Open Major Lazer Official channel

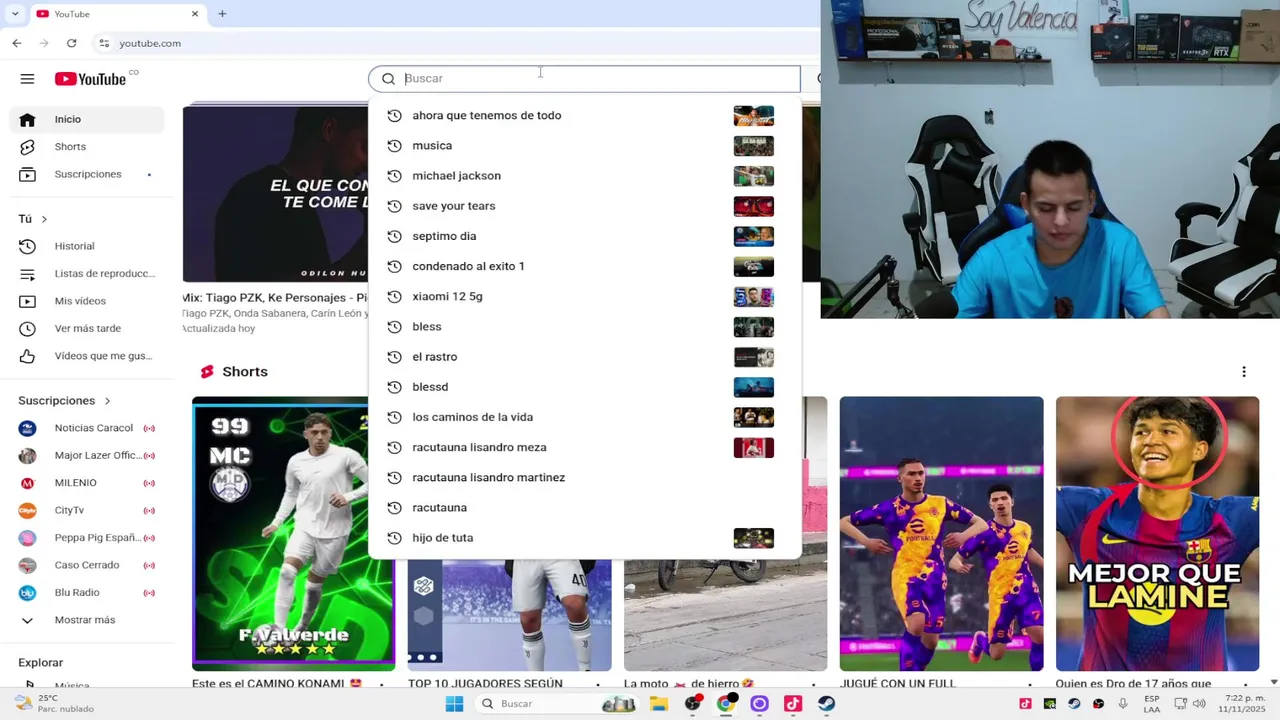pyautogui.click(x=88, y=455)
